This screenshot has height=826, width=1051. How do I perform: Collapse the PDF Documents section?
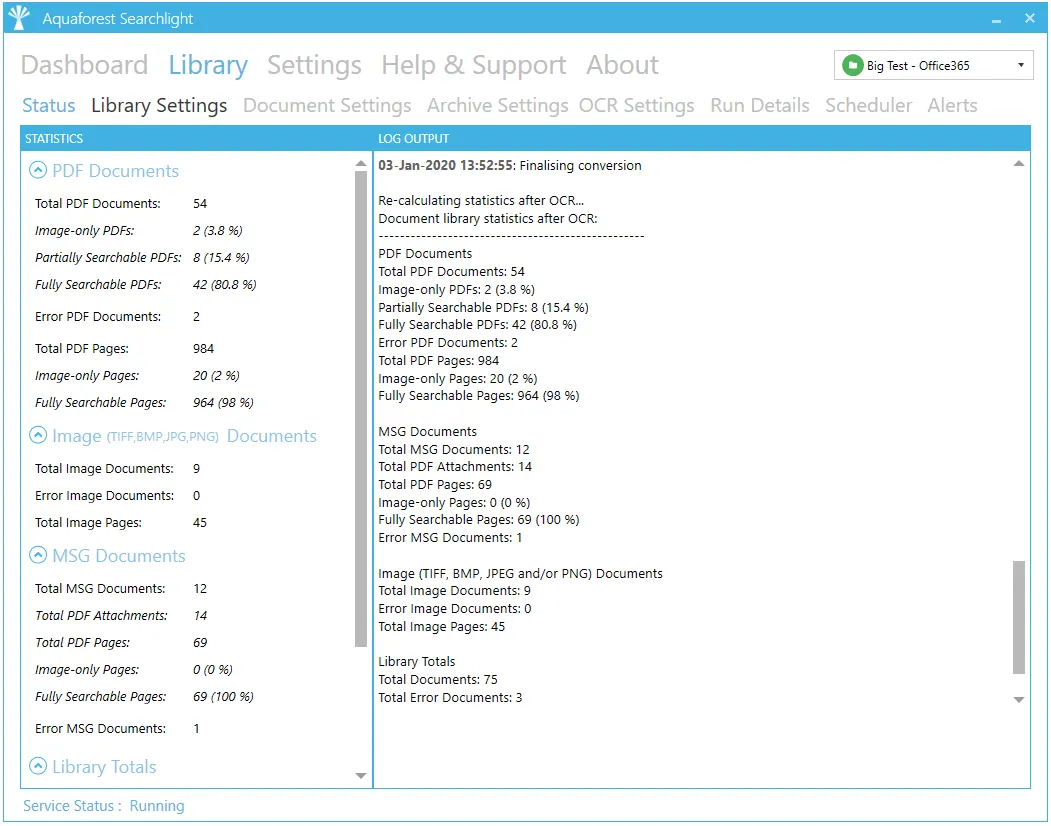(x=38, y=171)
